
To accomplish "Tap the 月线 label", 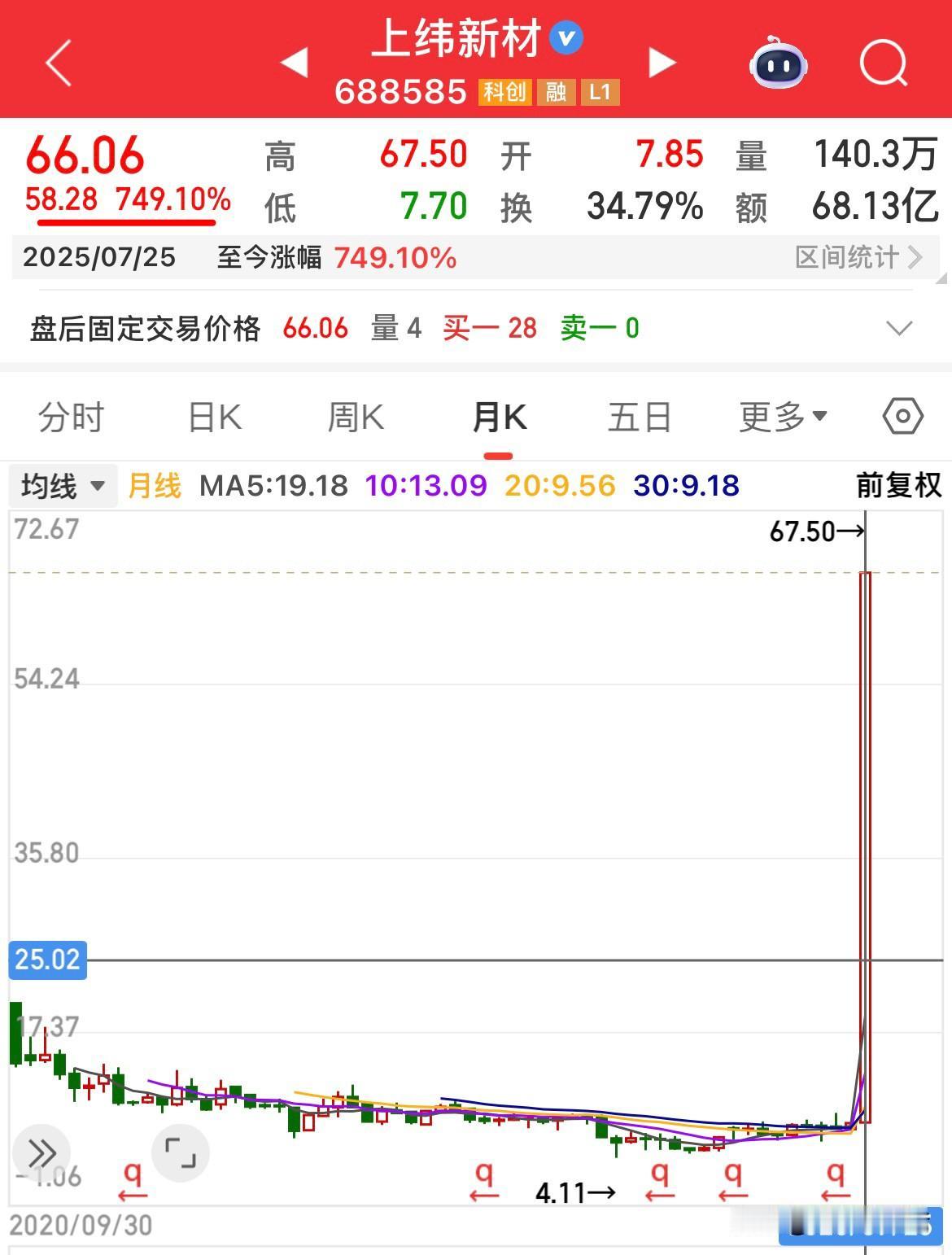I will coord(155,486).
